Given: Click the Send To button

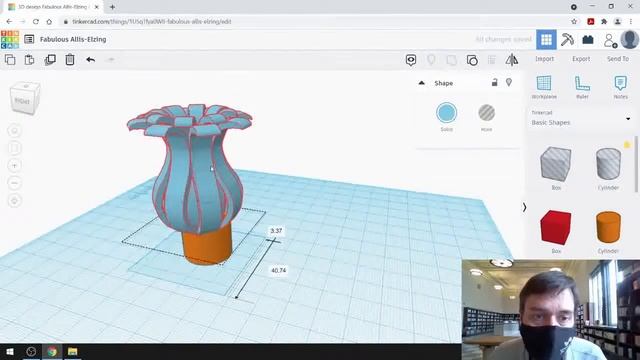Looking at the screenshot, I should pos(618,59).
